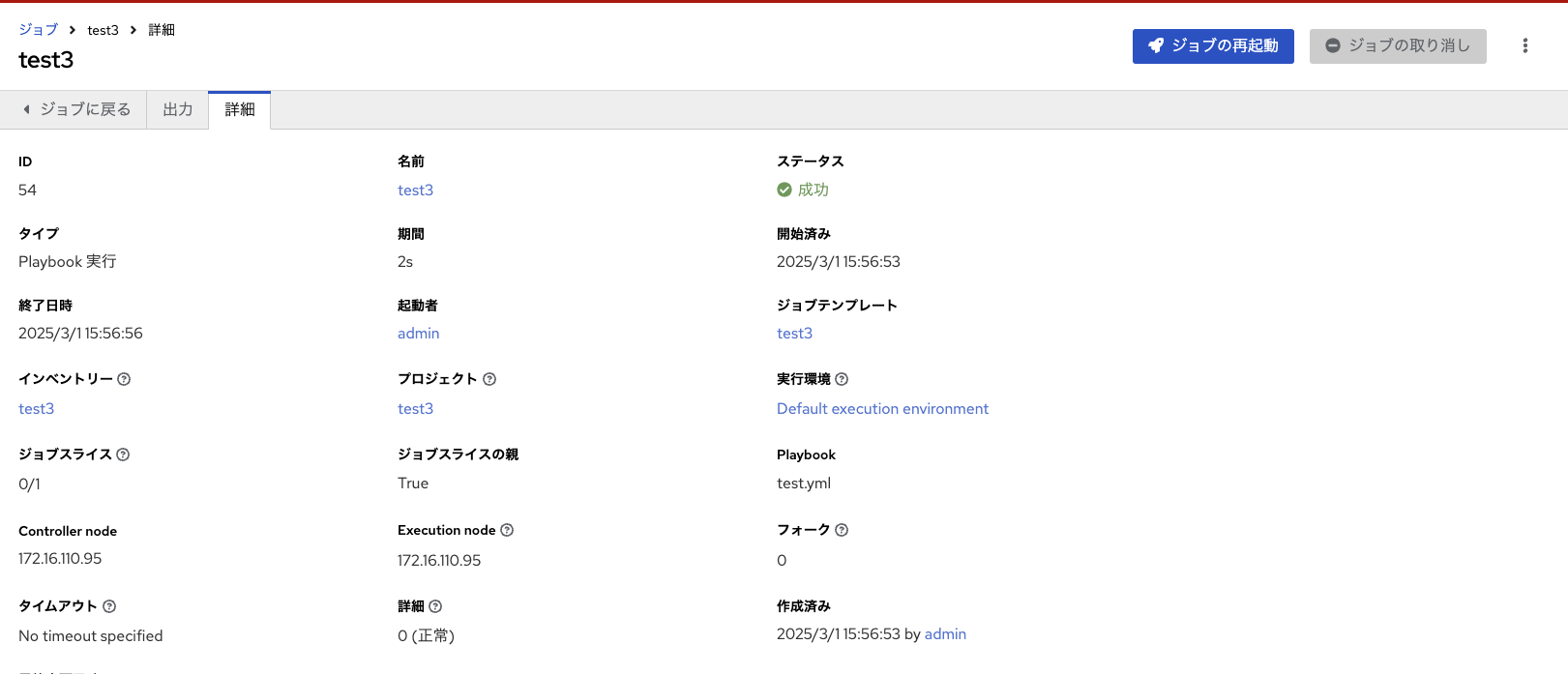Relaunch the job with ジョブの再起動 button
1568x674 pixels.
1213,45
